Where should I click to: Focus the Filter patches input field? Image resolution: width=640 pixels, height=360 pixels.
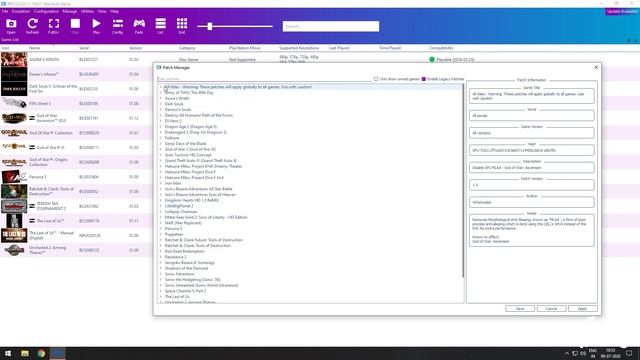263,79
